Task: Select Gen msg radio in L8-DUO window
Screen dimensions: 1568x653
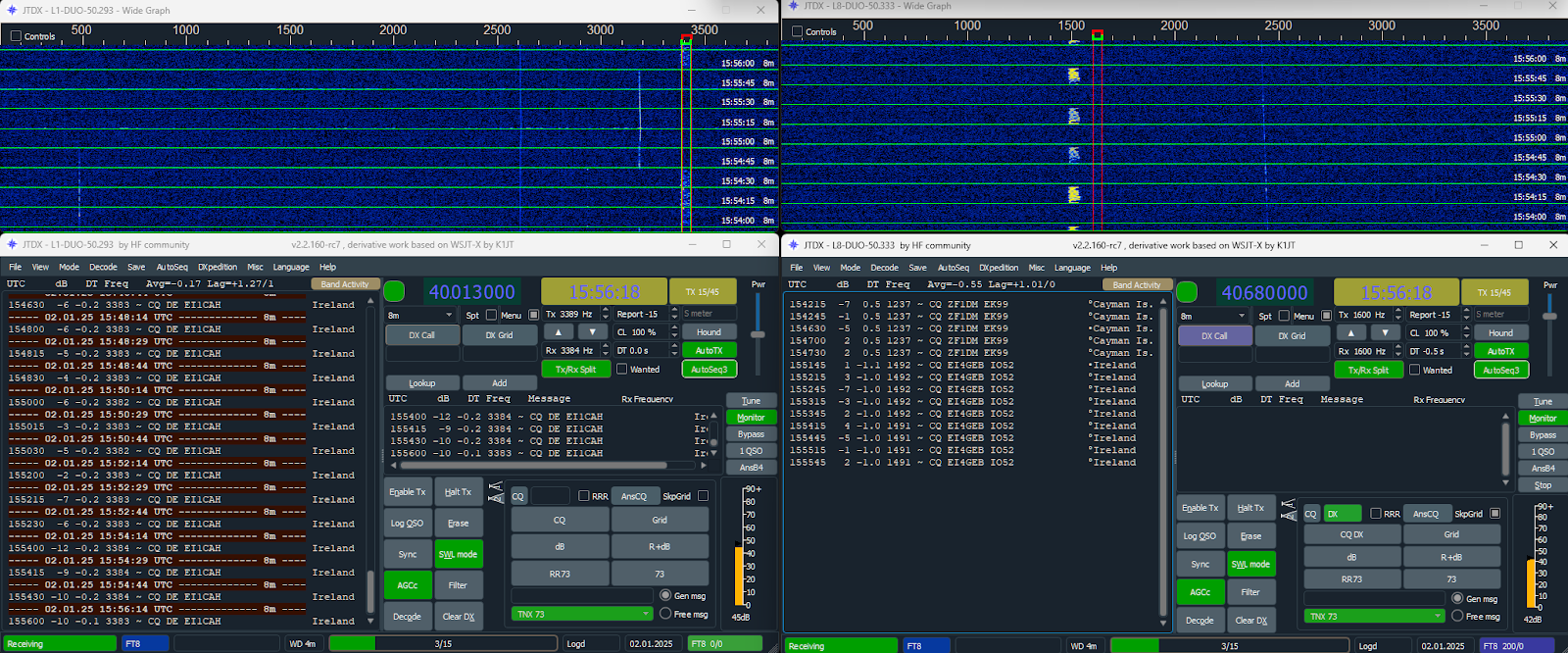Action: 1457,598
